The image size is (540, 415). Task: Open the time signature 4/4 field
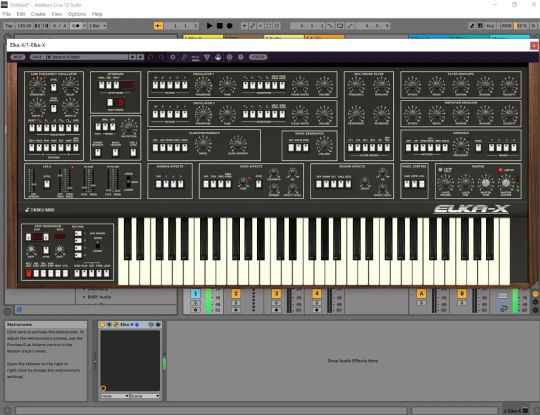coord(59,26)
